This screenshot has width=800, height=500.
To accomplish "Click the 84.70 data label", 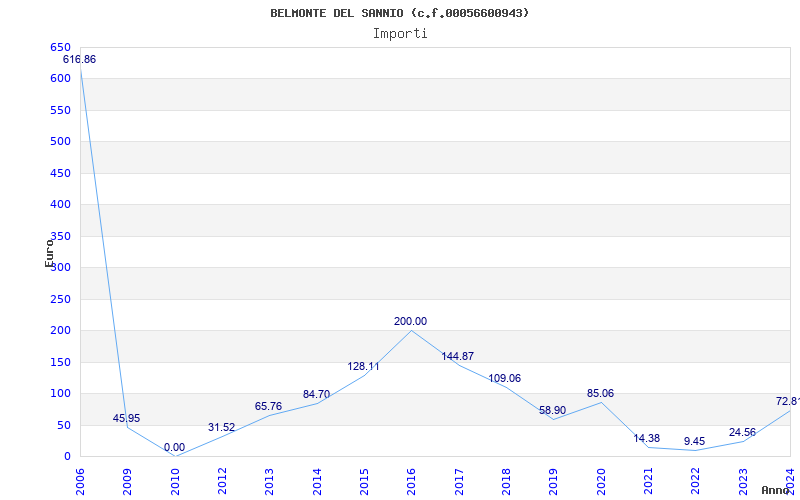I will click(x=316, y=394).
